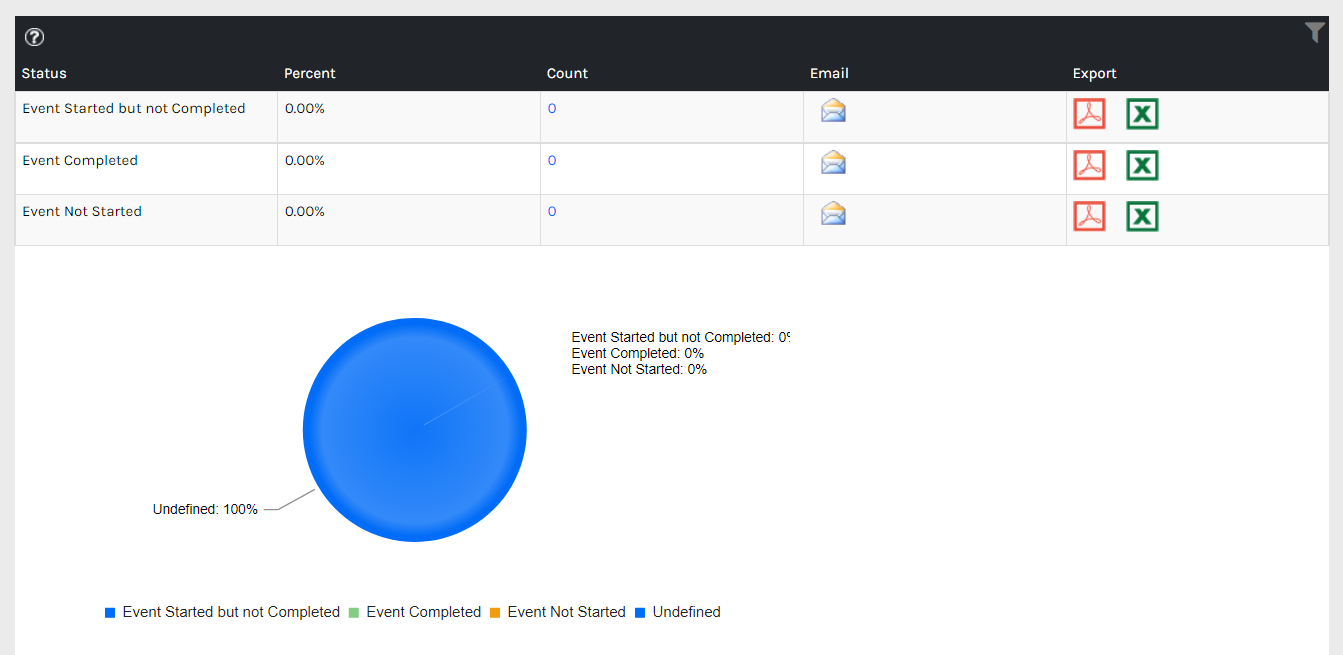Toggle the green Event Completed legend swatch
Screen dimensions: 1343x655
354,612
